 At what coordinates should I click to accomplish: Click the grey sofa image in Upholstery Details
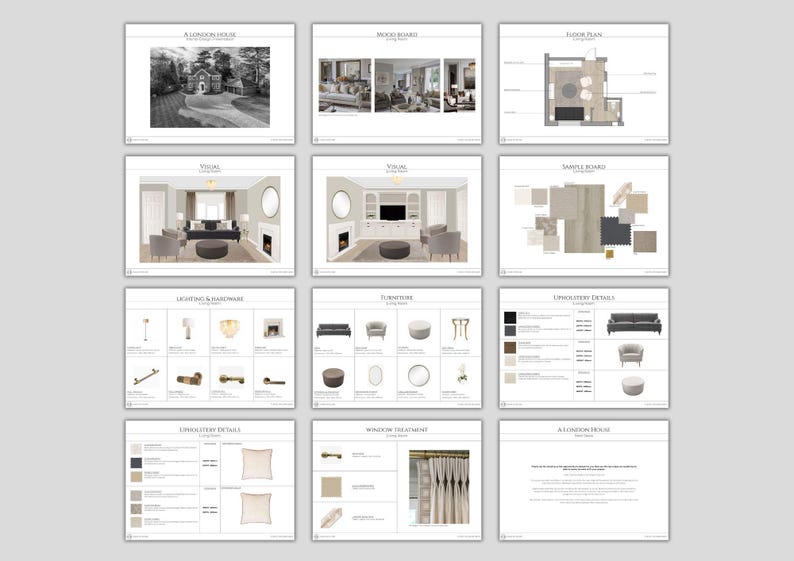(634, 324)
